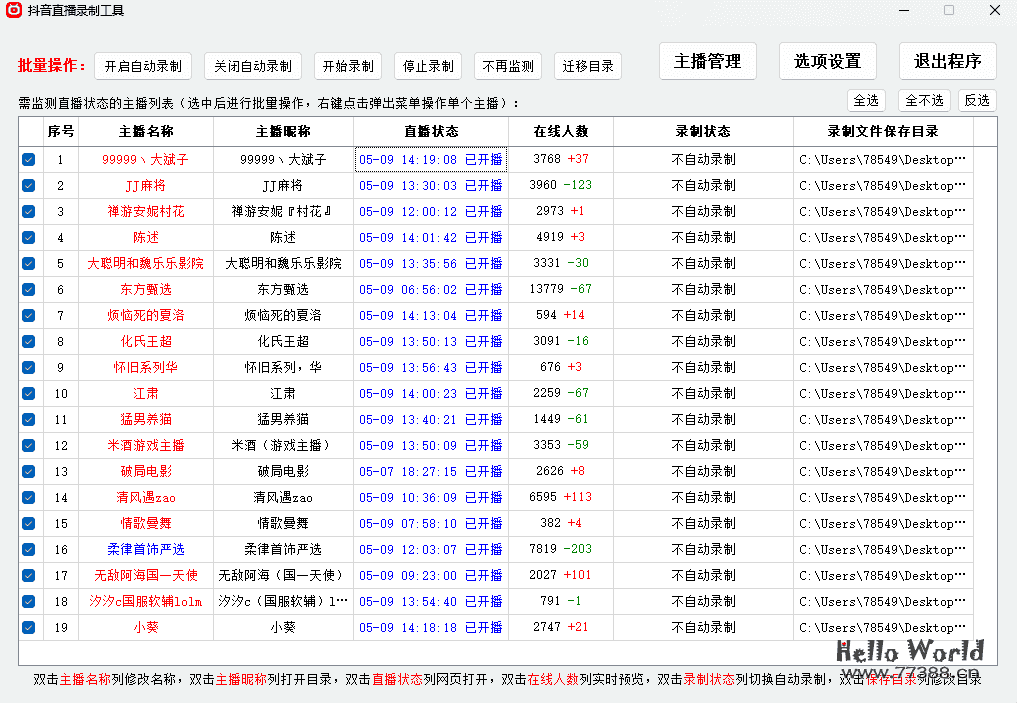This screenshot has height=703, width=1017.
Task: Open 主播管理 streamer management
Action: click(710, 61)
